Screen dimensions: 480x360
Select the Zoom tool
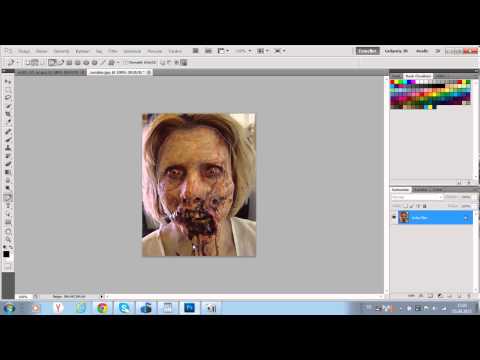[7, 240]
